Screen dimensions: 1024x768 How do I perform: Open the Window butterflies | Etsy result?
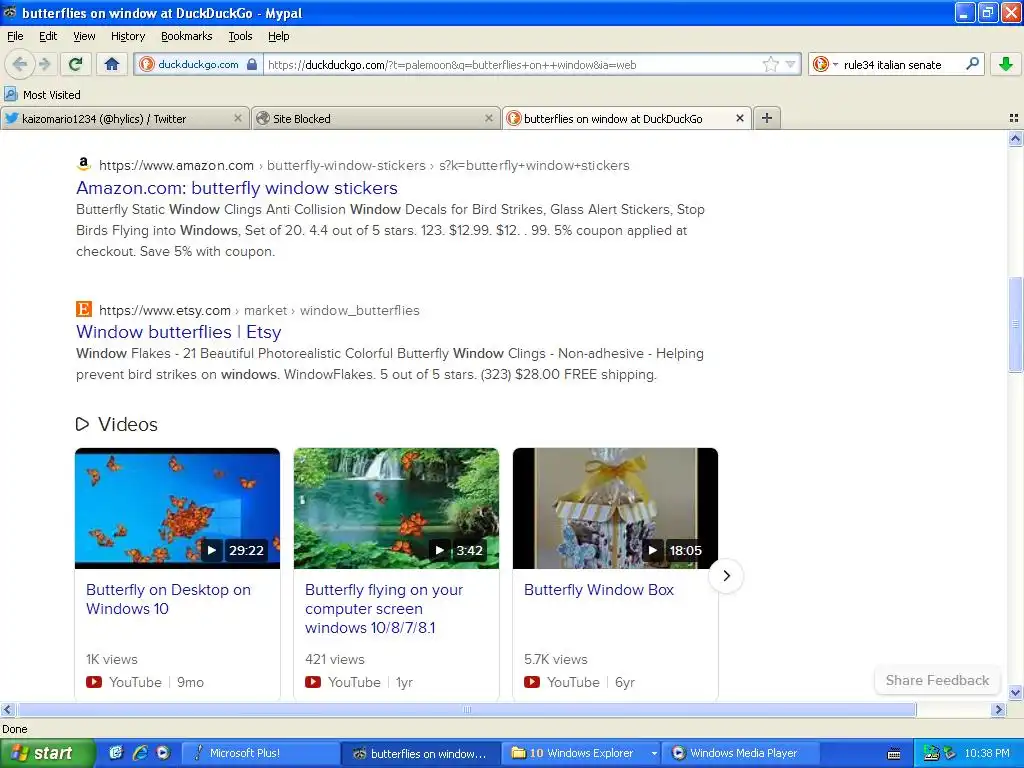(178, 332)
